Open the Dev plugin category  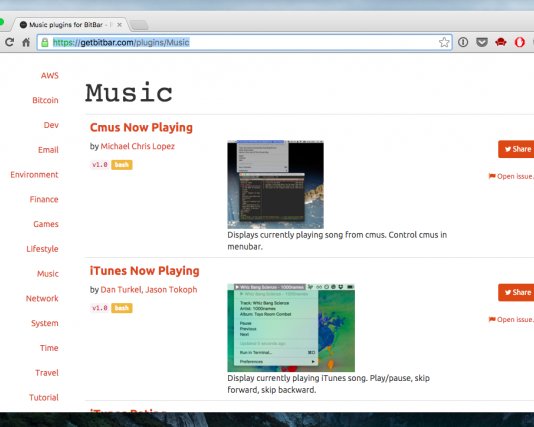point(51,125)
